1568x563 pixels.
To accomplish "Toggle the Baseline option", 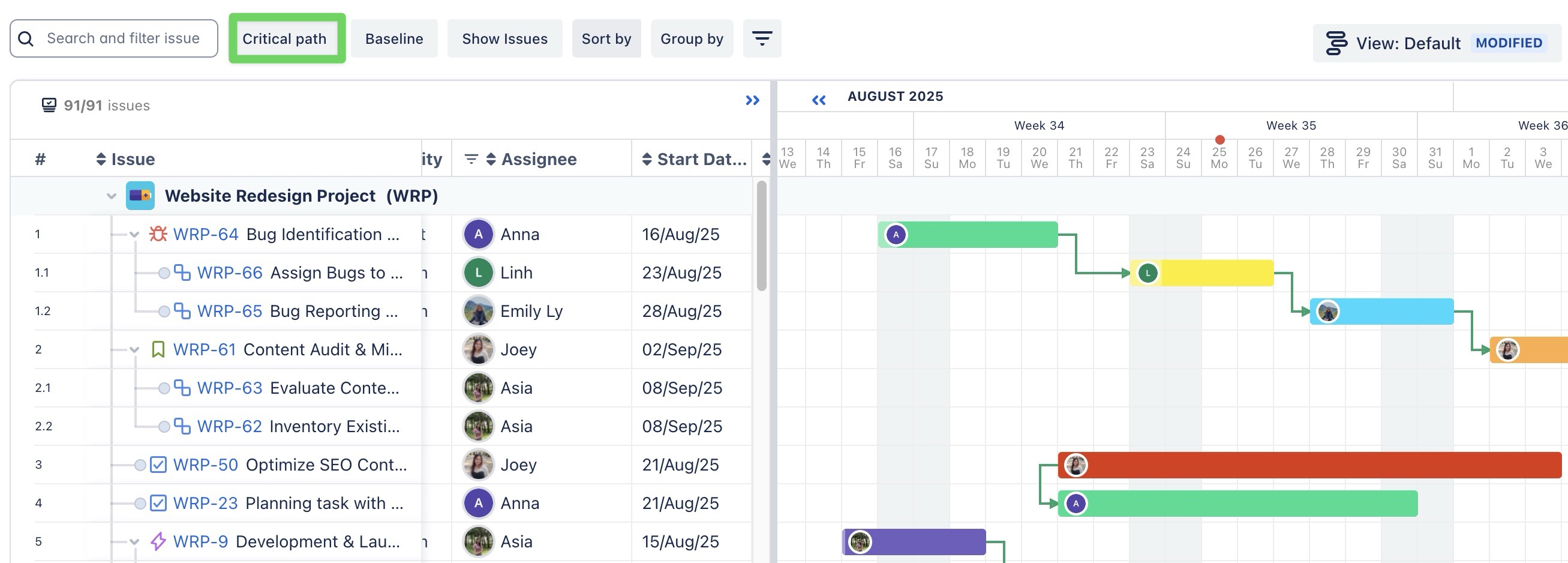I will (394, 38).
